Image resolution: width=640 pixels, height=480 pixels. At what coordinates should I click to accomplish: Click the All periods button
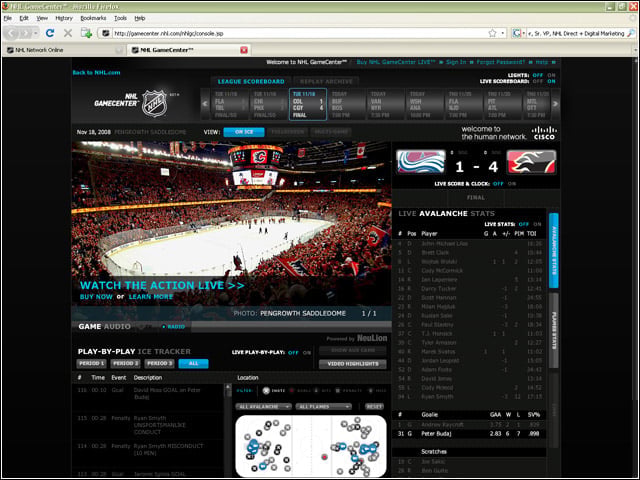(193, 363)
